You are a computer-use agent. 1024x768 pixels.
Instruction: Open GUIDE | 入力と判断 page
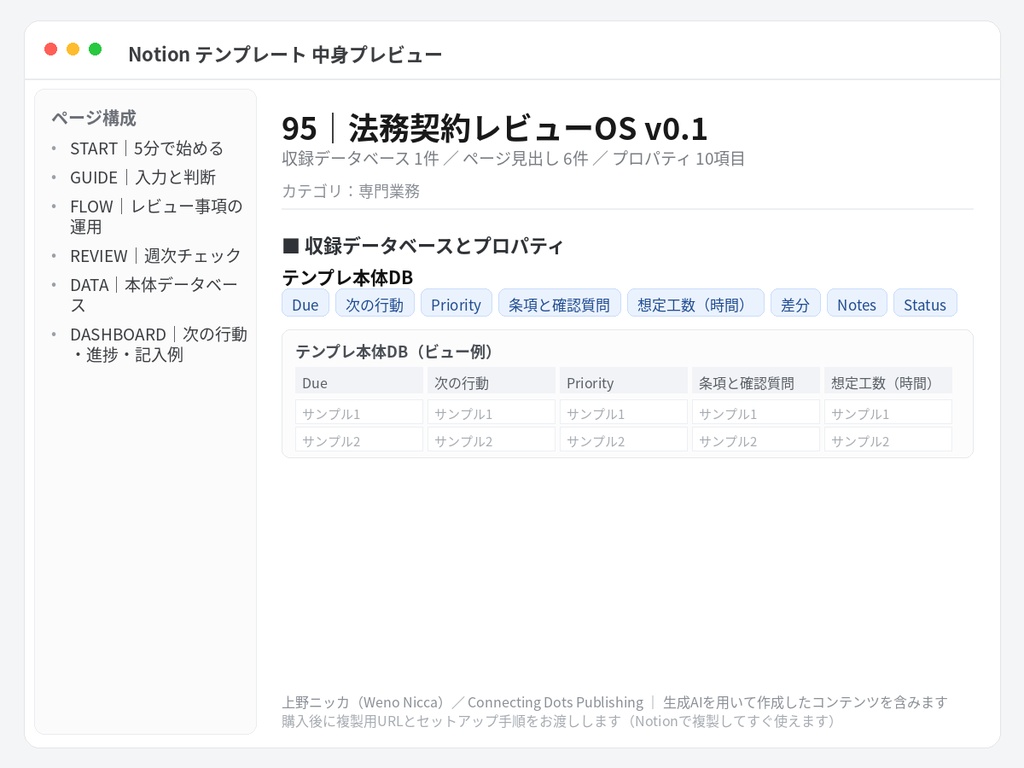click(x=143, y=178)
